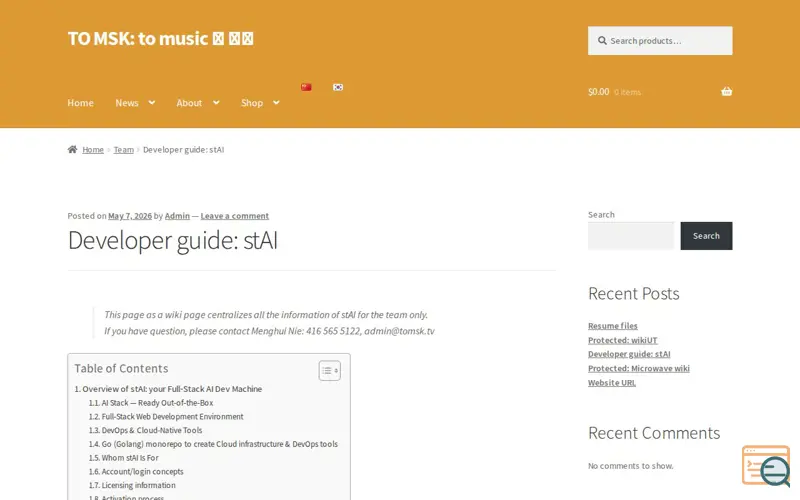Go to the Home menu item
The width and height of the screenshot is (800, 500).
(x=81, y=103)
